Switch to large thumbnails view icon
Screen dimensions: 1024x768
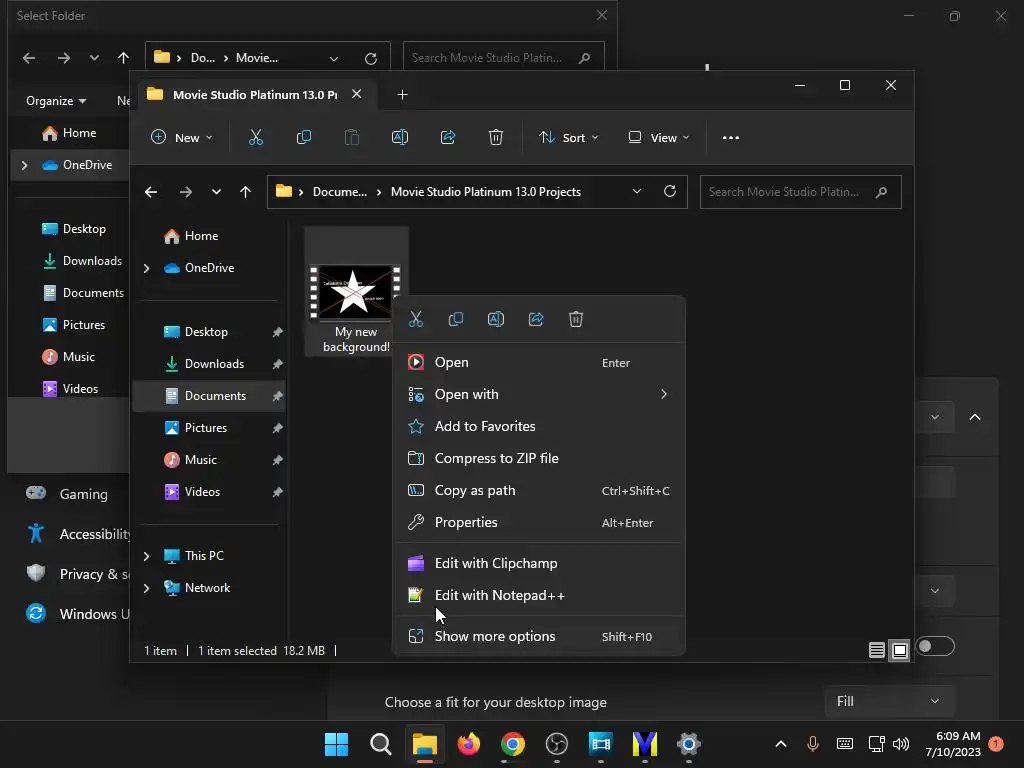coord(900,650)
